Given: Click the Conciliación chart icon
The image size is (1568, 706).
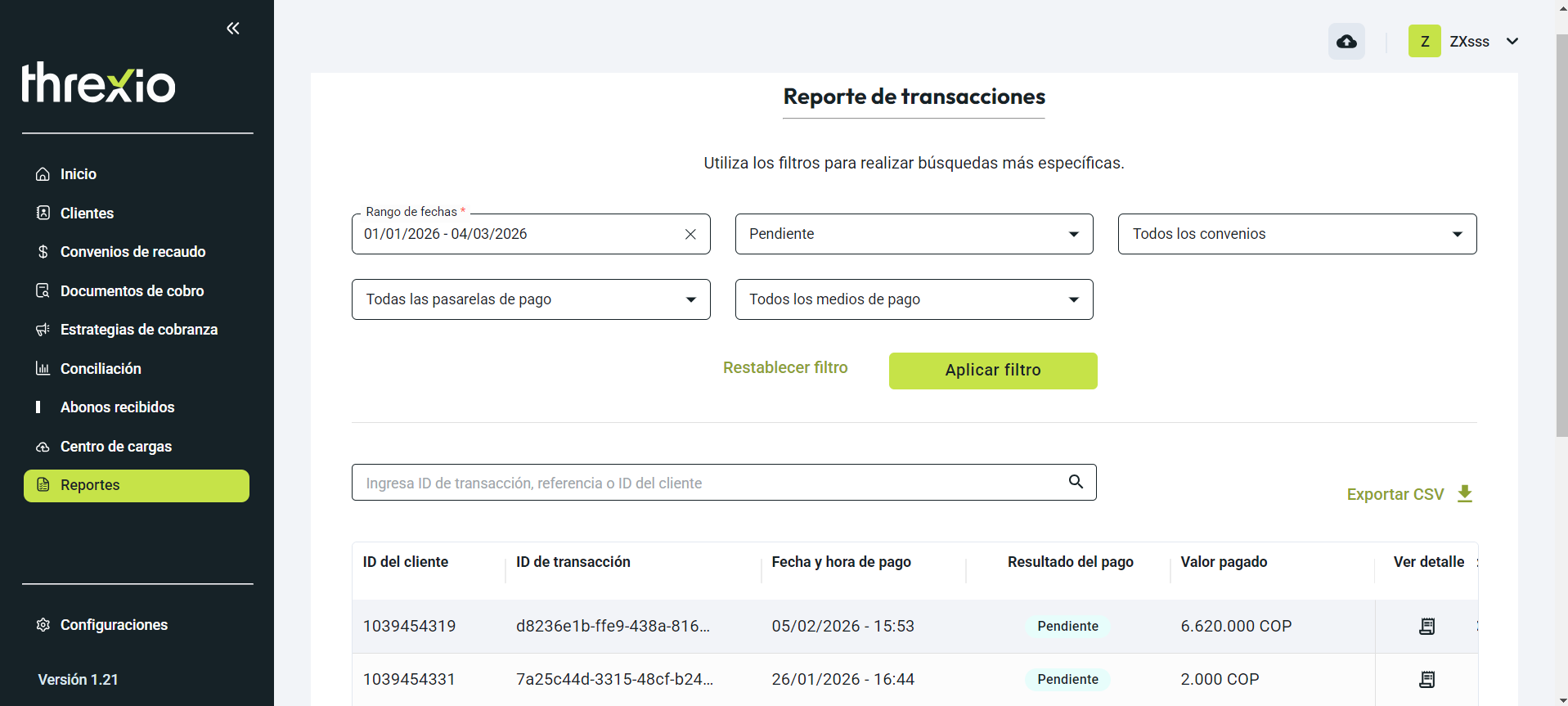Looking at the screenshot, I should [43, 368].
